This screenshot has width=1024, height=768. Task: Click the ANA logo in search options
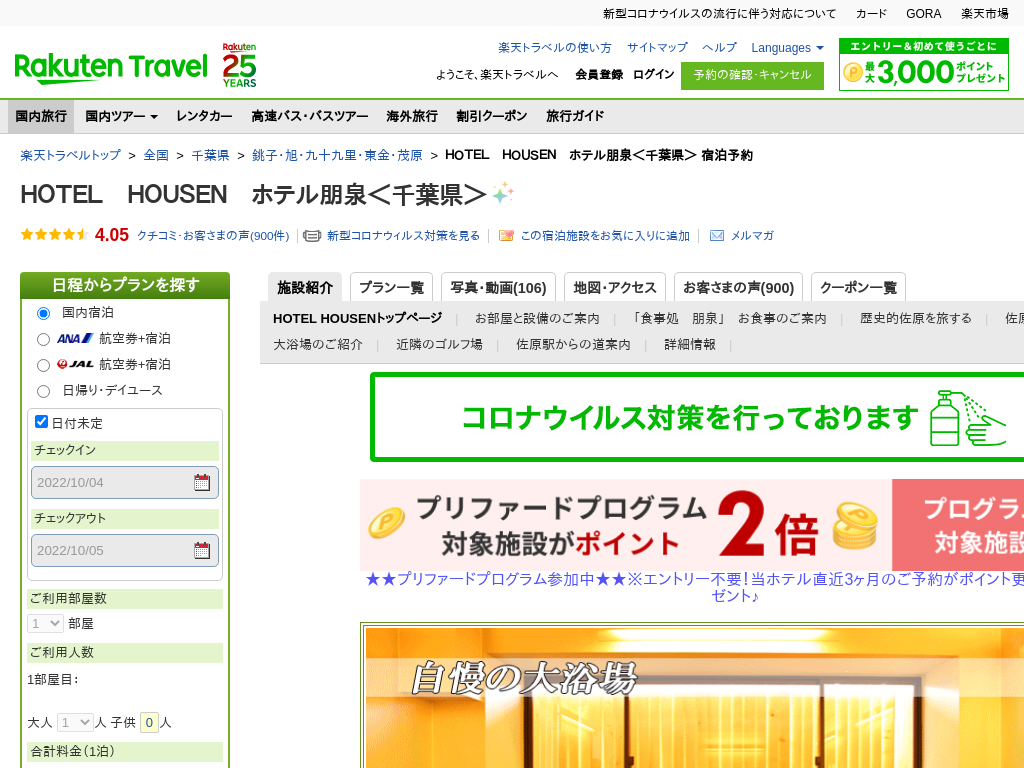pos(75,338)
